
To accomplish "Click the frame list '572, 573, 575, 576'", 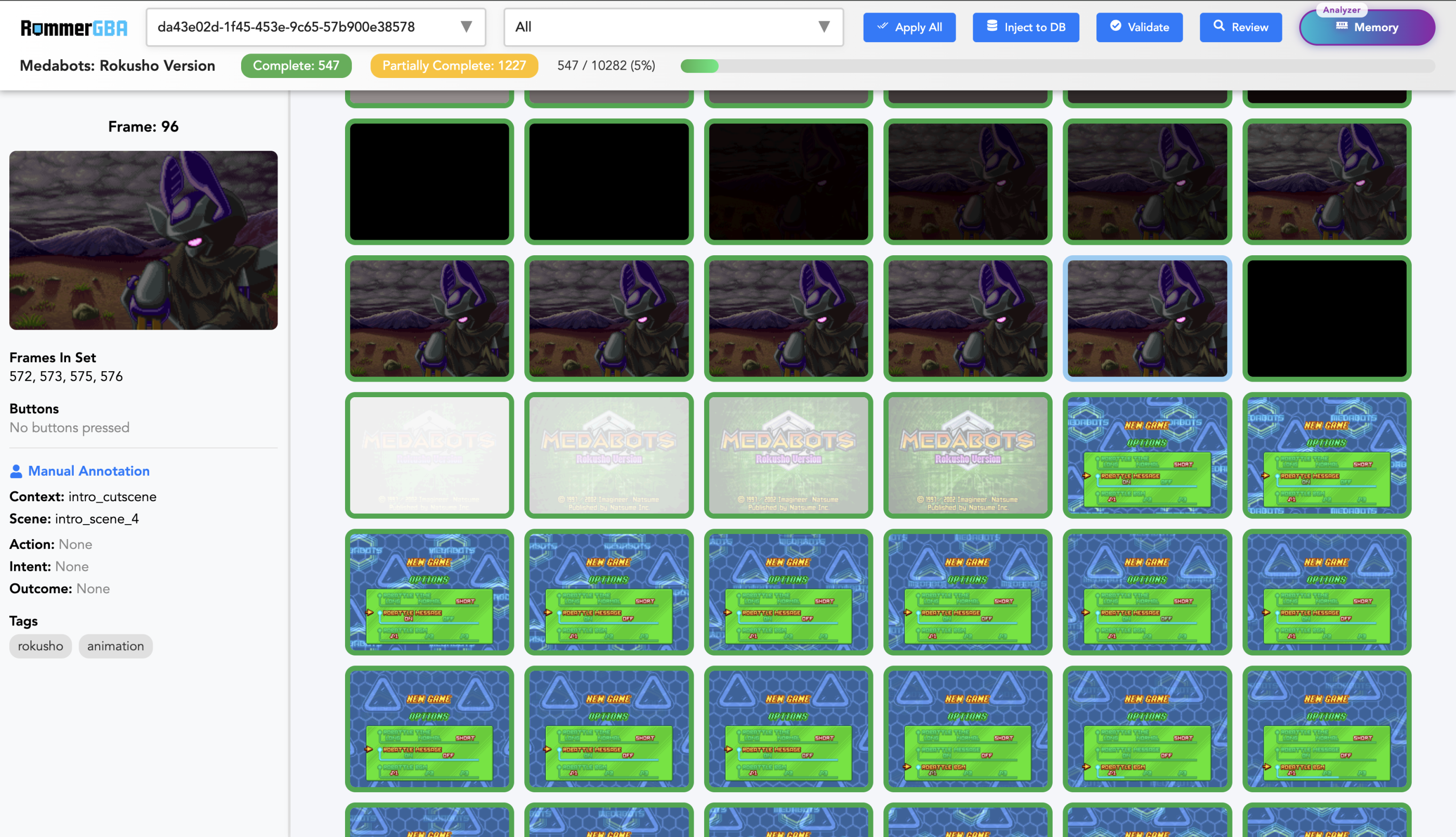I will point(66,376).
